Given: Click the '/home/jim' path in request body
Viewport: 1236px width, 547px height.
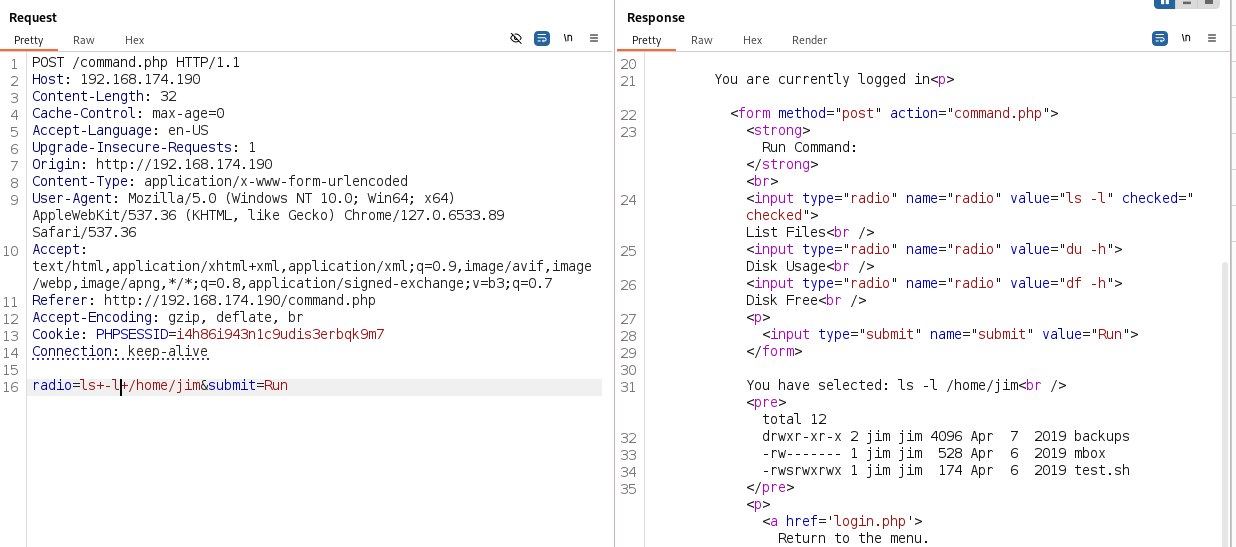Looking at the screenshot, I should (164, 385).
